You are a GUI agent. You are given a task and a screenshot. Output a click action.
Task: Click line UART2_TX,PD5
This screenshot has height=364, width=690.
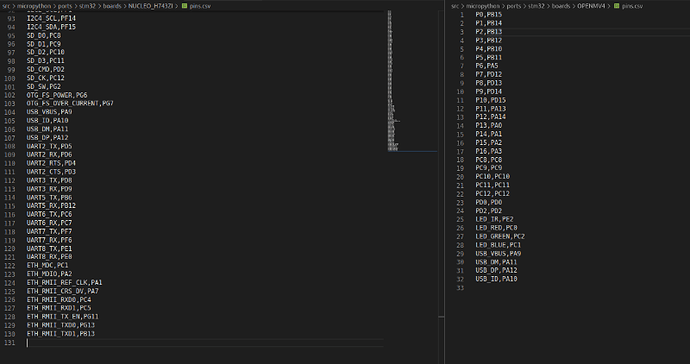click(49, 146)
